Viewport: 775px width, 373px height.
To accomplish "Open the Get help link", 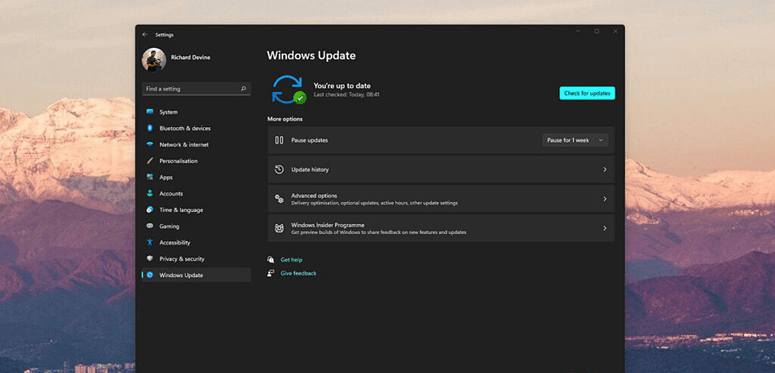I will (x=291, y=260).
